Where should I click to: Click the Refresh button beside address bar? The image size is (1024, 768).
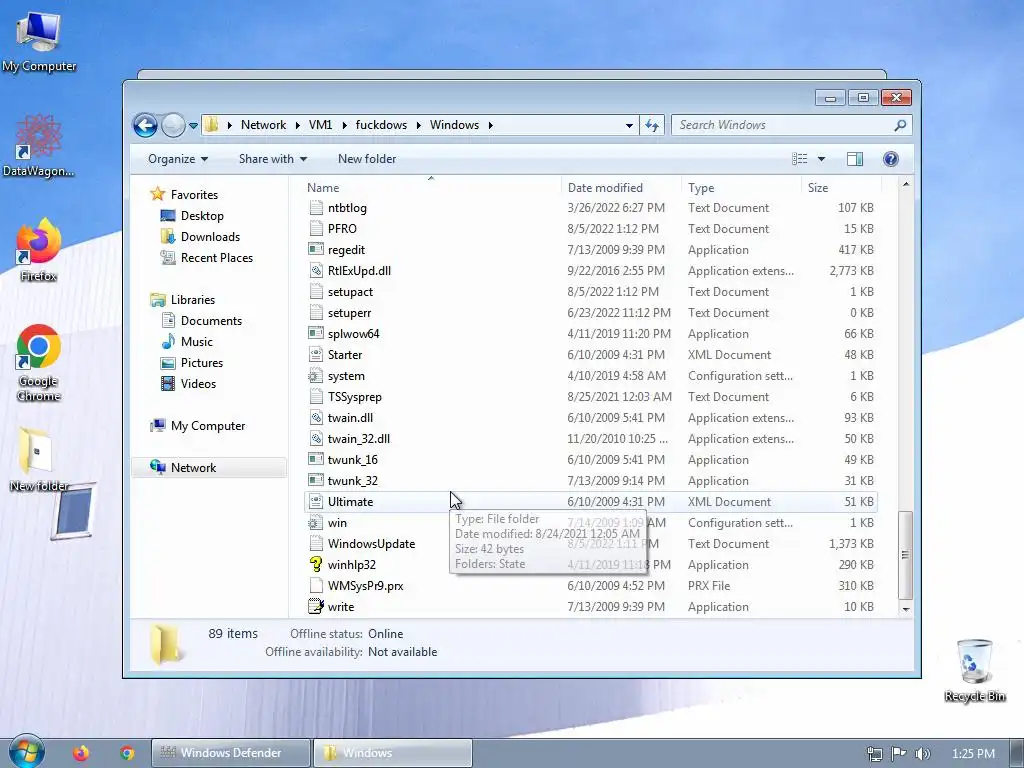point(652,125)
